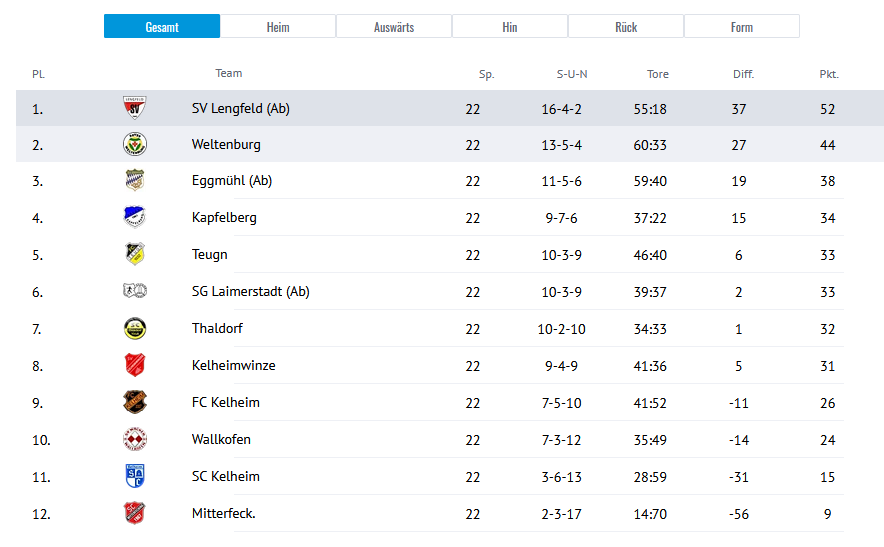Image resolution: width=884 pixels, height=547 pixels.
Task: Open the Wallkofen team link
Action: coord(221,439)
